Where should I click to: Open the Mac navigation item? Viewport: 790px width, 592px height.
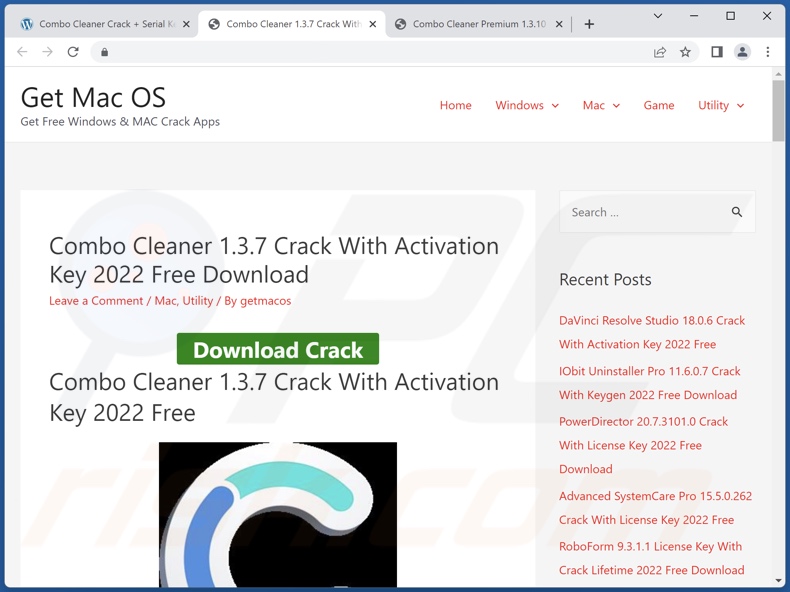[594, 105]
